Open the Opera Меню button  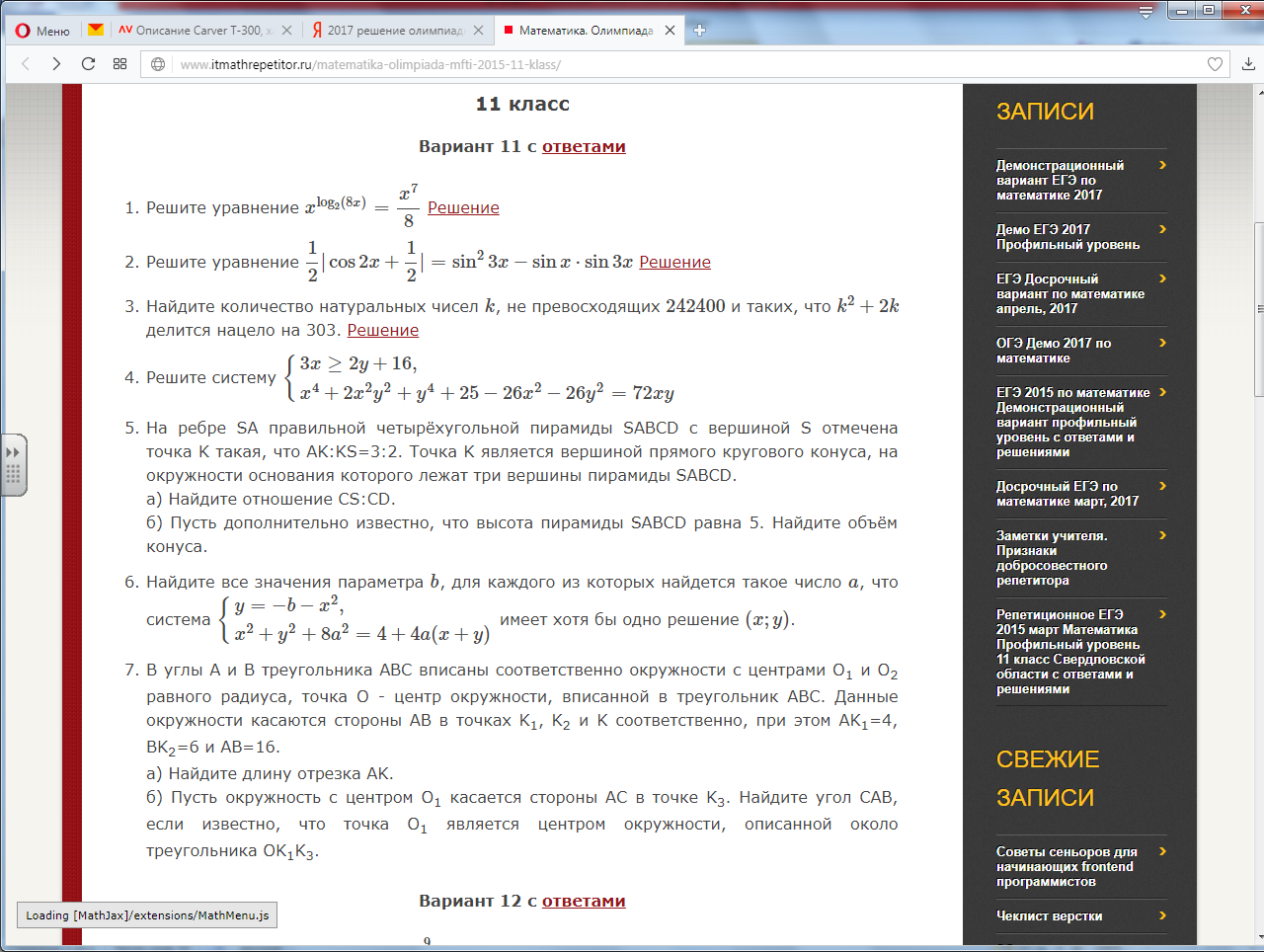pos(43,31)
